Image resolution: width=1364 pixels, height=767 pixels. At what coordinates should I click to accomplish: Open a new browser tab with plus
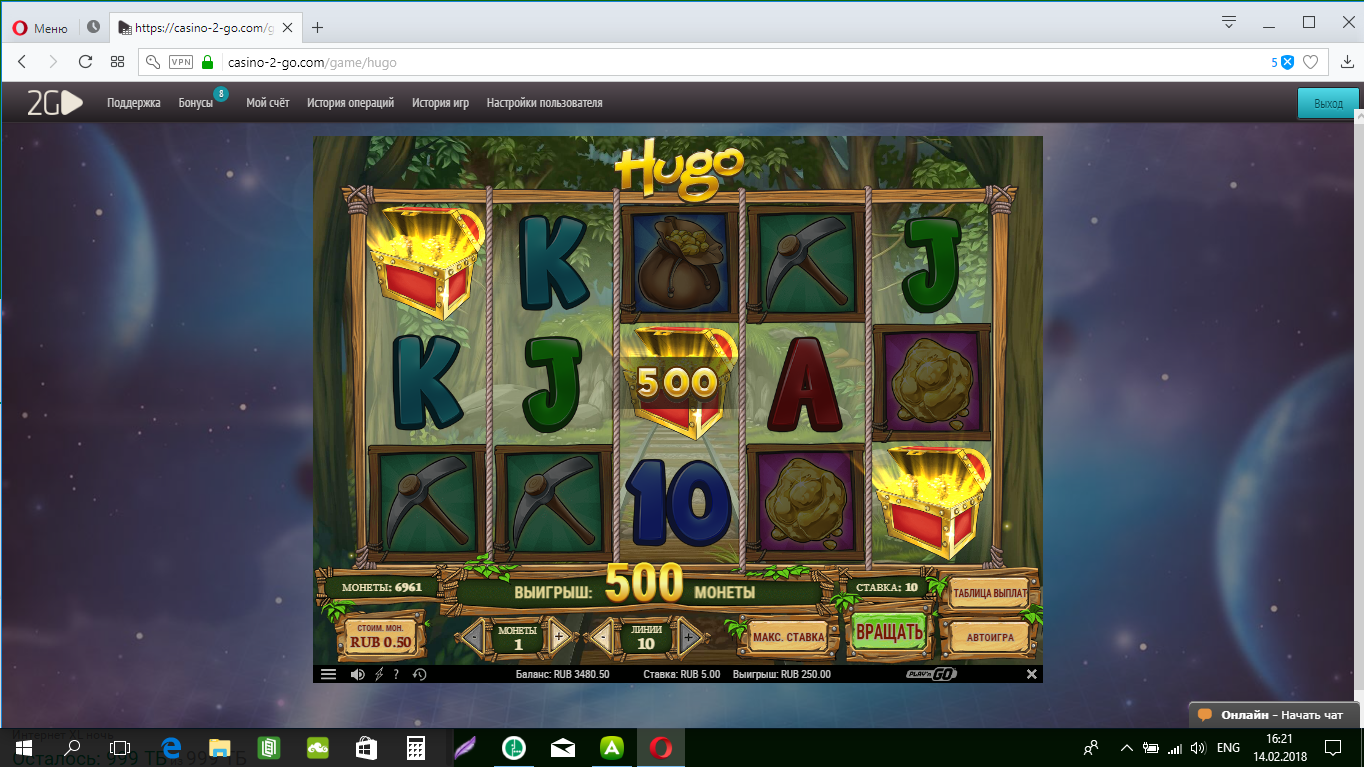pos(318,27)
